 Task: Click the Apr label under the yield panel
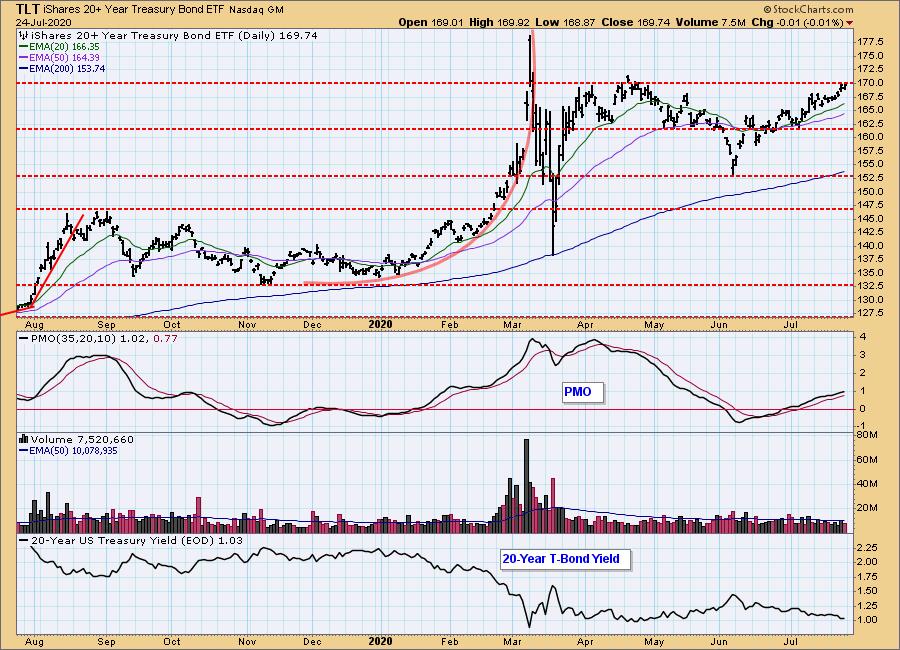[x=585, y=641]
